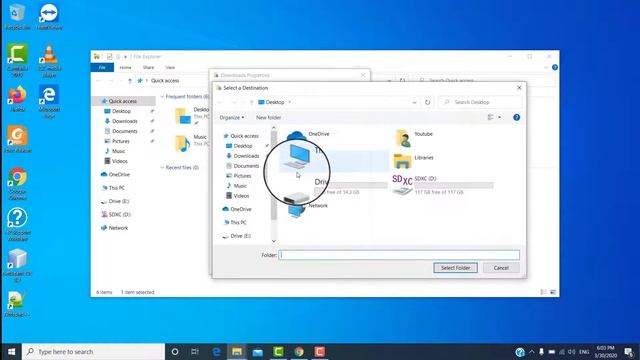Open the volume icon in the system tray
Image resolution: width=640 pixels, height=360 pixels.
point(572,351)
